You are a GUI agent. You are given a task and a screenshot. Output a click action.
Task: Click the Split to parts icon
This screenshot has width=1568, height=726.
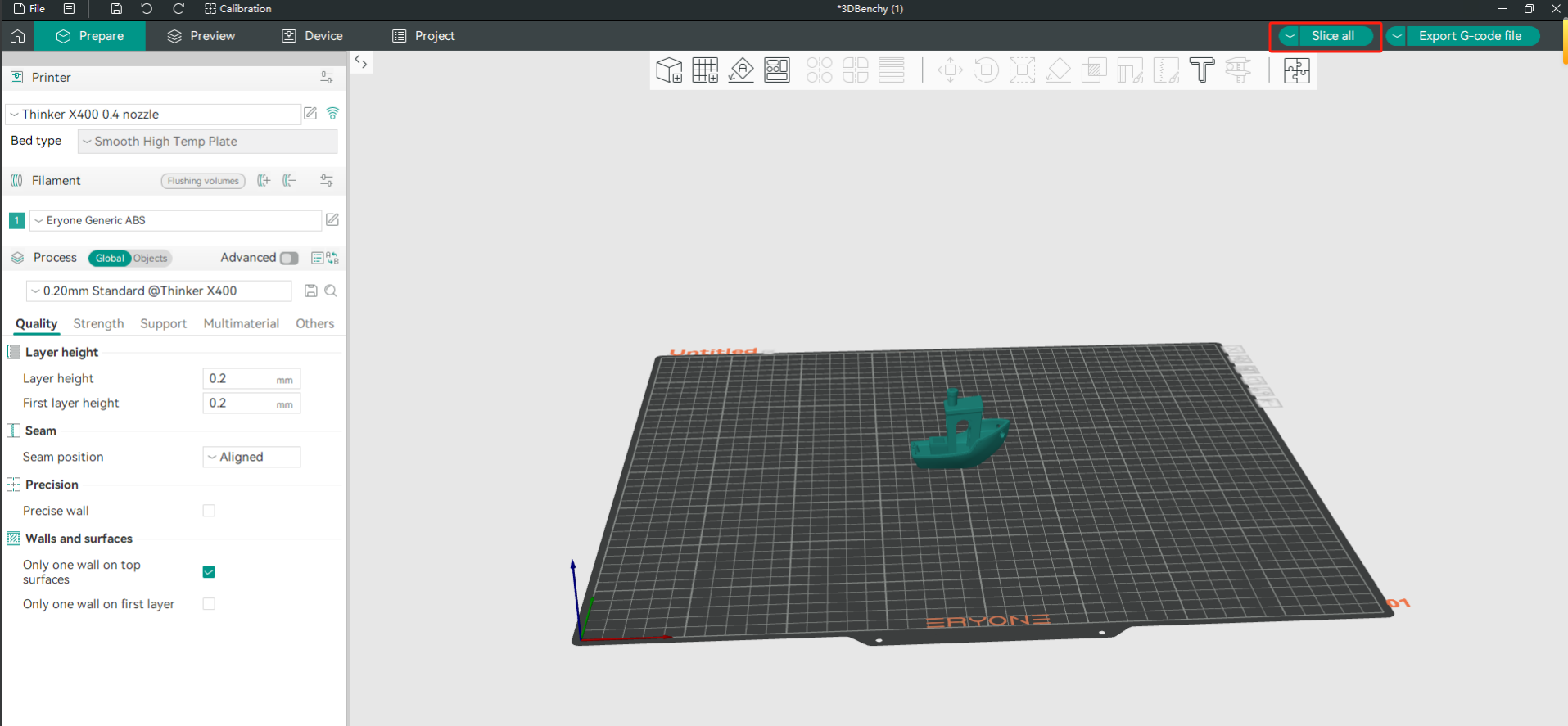[855, 70]
